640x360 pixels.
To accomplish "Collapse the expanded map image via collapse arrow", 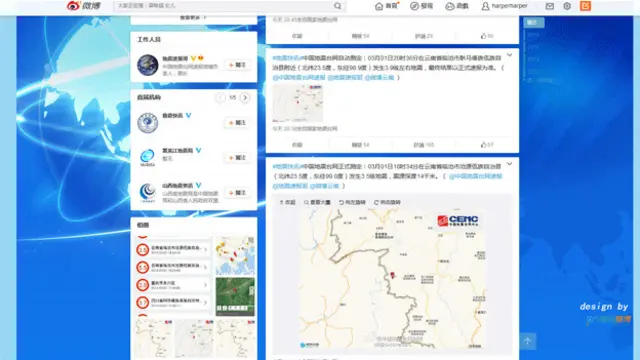I will 287,202.
